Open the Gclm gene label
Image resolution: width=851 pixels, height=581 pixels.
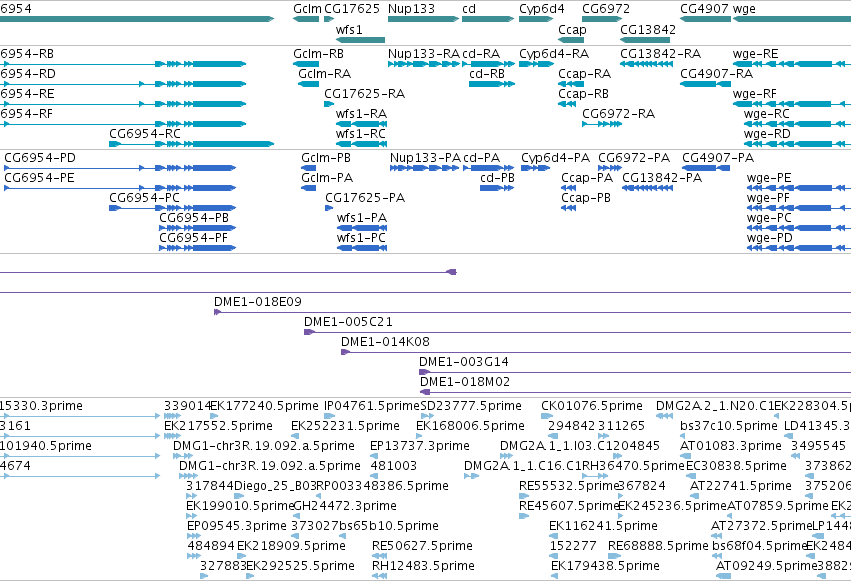pyautogui.click(x=307, y=9)
